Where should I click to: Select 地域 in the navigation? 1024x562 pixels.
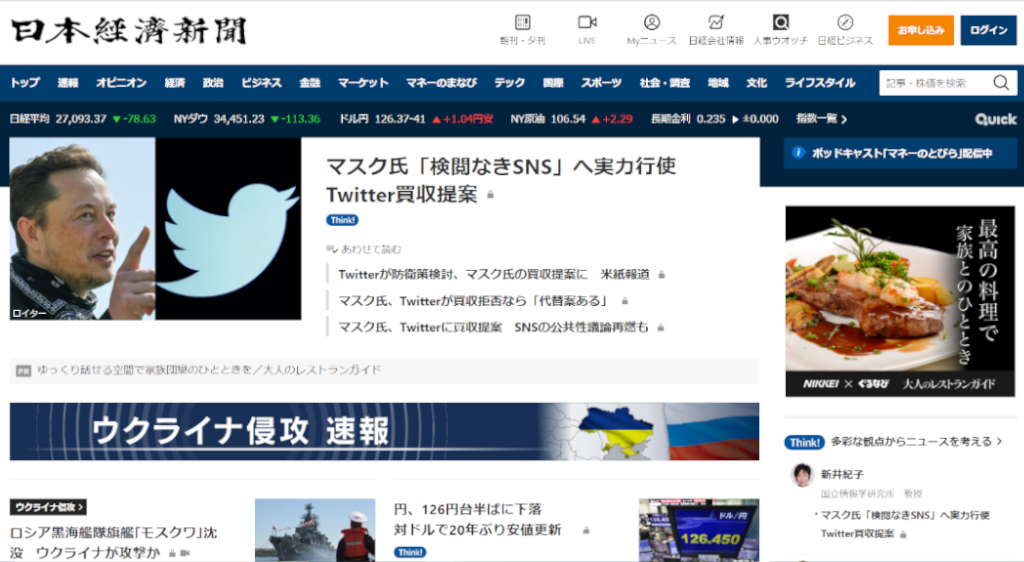718,83
